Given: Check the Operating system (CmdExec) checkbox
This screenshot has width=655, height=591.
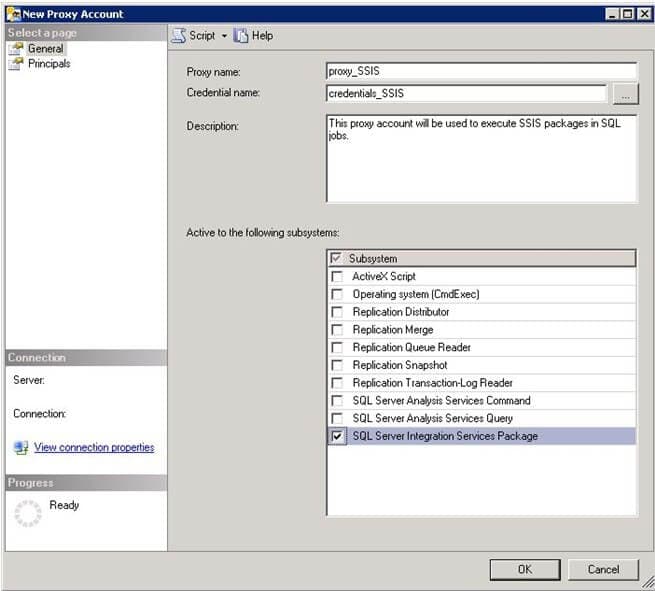Looking at the screenshot, I should point(337,294).
